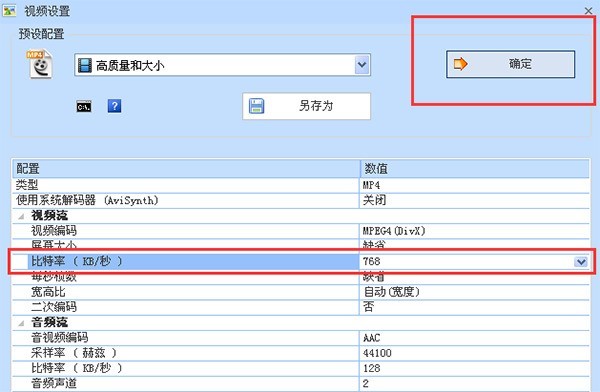This screenshot has height=392, width=600.
Task: Open the 比特率 768 value dropdown
Action: 581,262
